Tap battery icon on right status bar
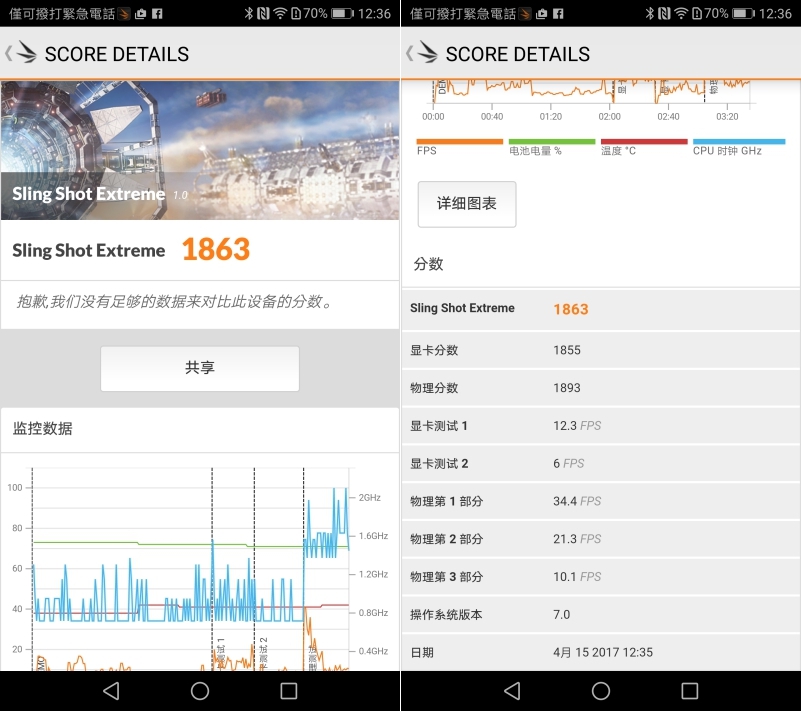The height and width of the screenshot is (711, 801). 743,13
